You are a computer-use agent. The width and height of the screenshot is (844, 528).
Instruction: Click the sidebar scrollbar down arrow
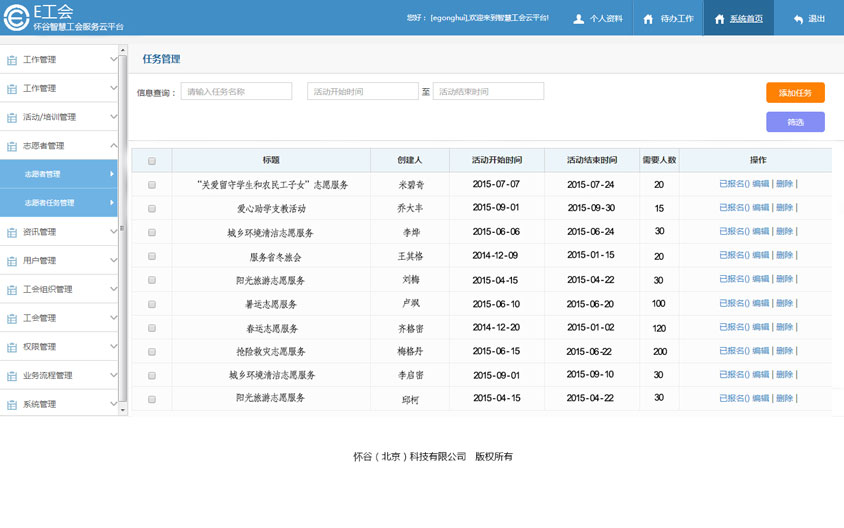(123, 410)
